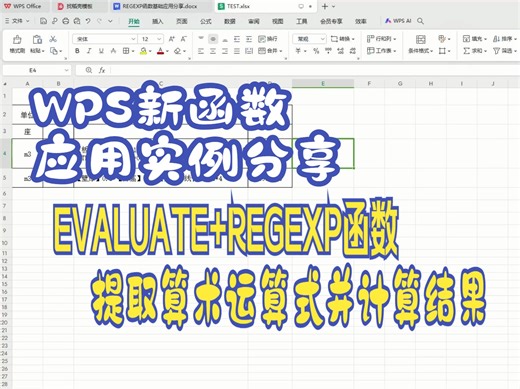Click currency format yen icon
Viewport: 520px width, 389px height.
tap(299, 51)
